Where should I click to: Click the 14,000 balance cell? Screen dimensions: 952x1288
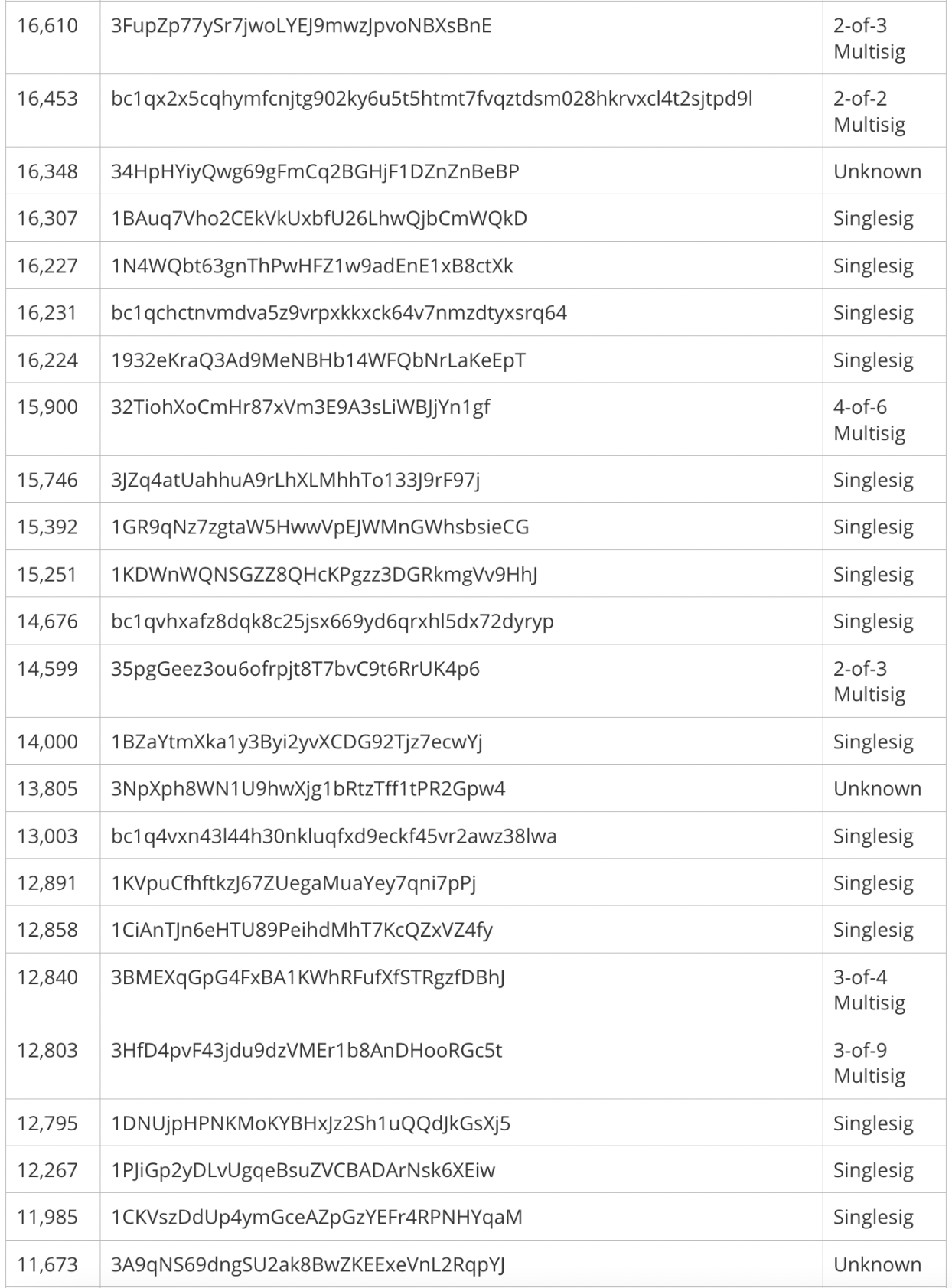tap(47, 742)
